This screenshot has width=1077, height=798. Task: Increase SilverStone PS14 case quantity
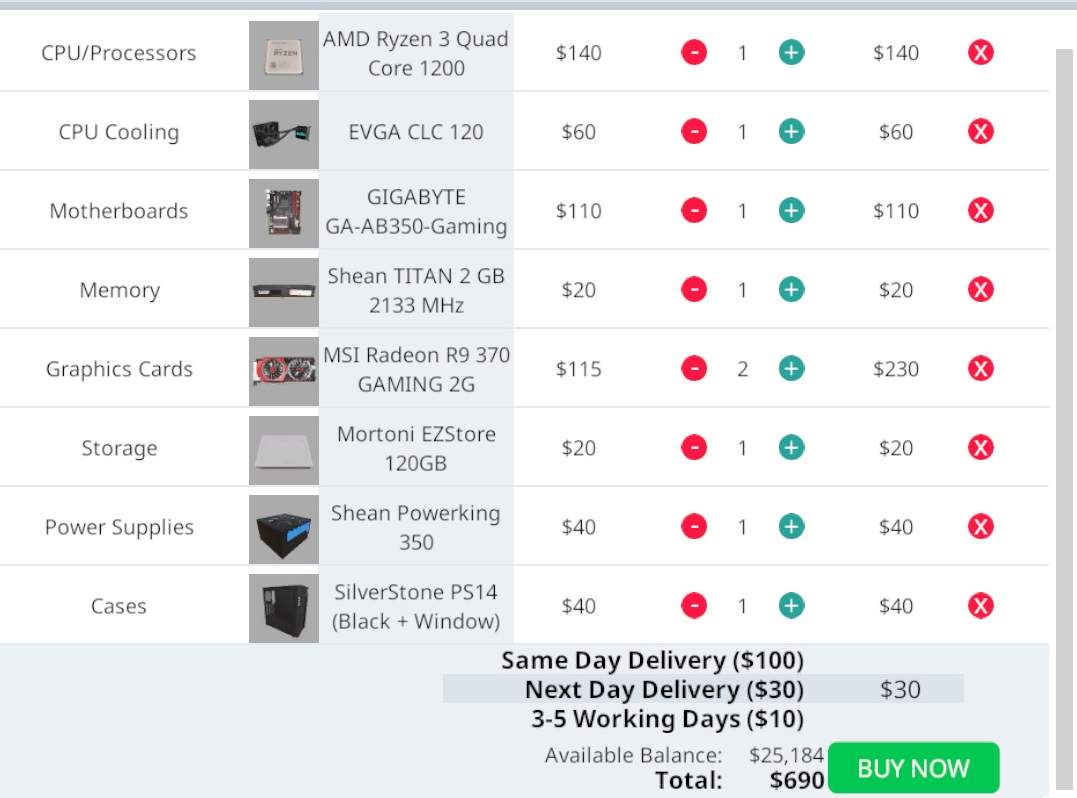click(x=791, y=605)
